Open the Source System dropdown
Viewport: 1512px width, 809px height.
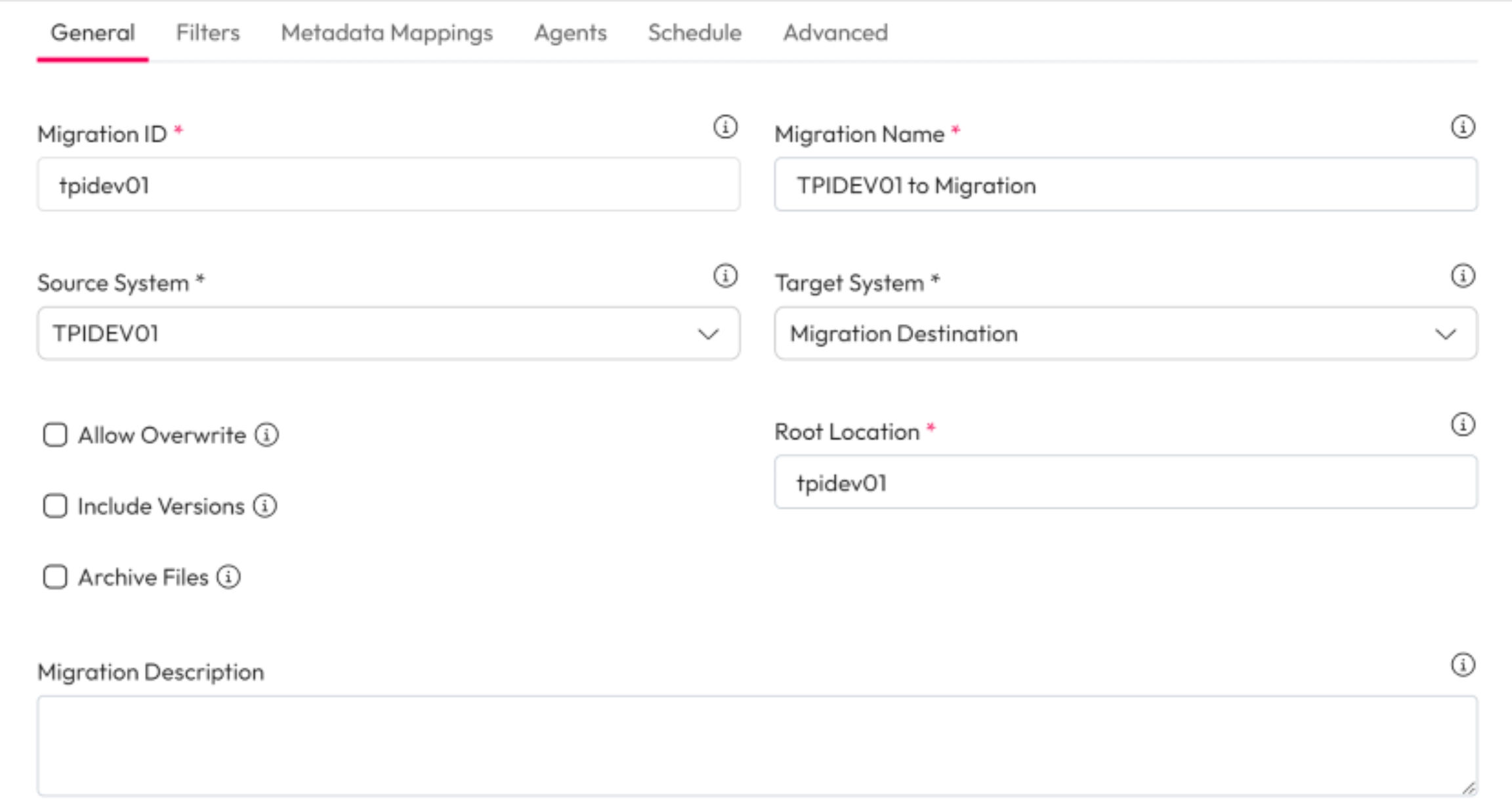388,333
